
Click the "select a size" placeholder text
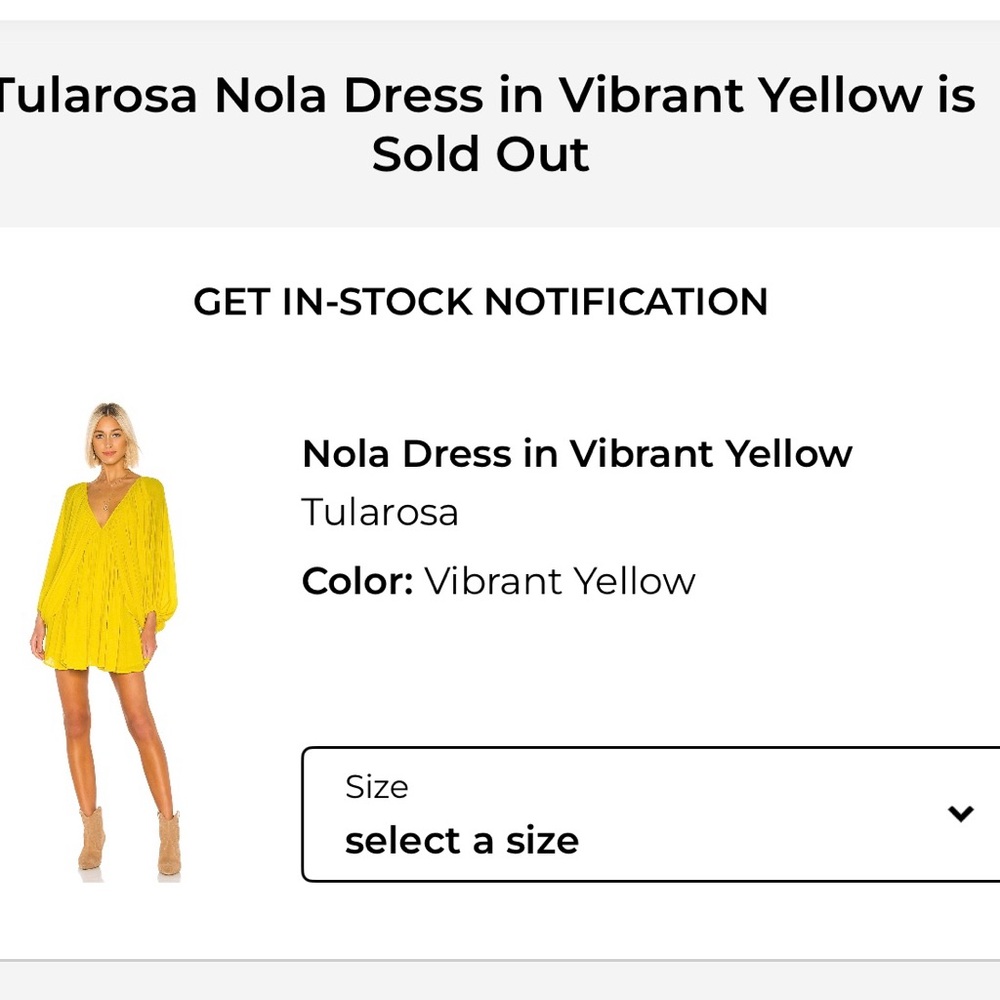coord(462,840)
